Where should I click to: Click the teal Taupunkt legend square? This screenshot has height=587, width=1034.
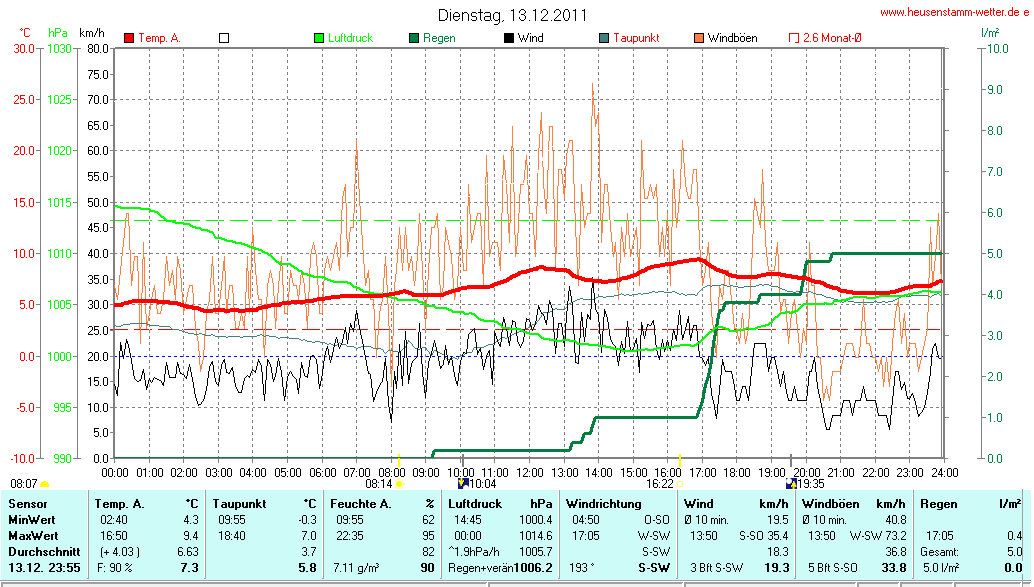pyautogui.click(x=604, y=38)
